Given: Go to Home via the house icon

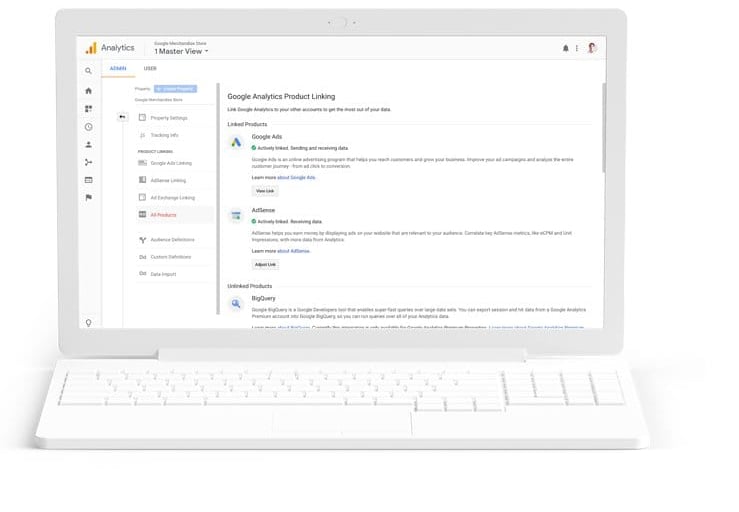Looking at the screenshot, I should (88, 91).
